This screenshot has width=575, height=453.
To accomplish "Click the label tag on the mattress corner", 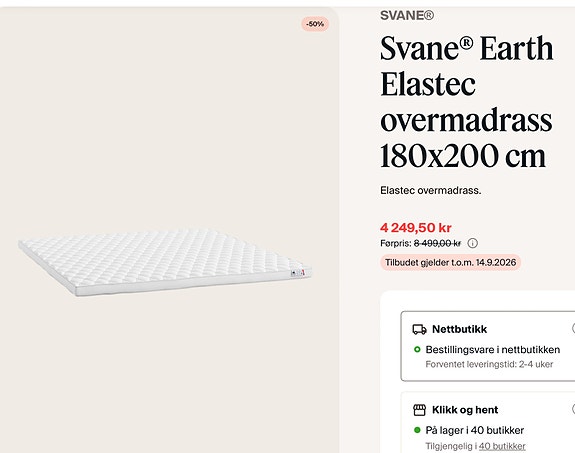I will 298,273.
